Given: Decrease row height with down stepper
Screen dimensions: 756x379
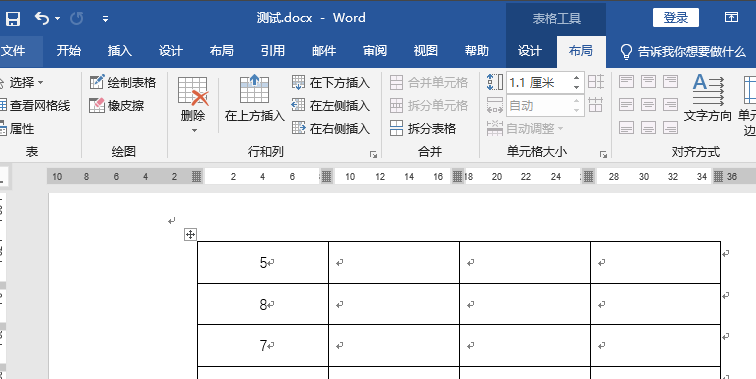Looking at the screenshot, I should (577, 87).
